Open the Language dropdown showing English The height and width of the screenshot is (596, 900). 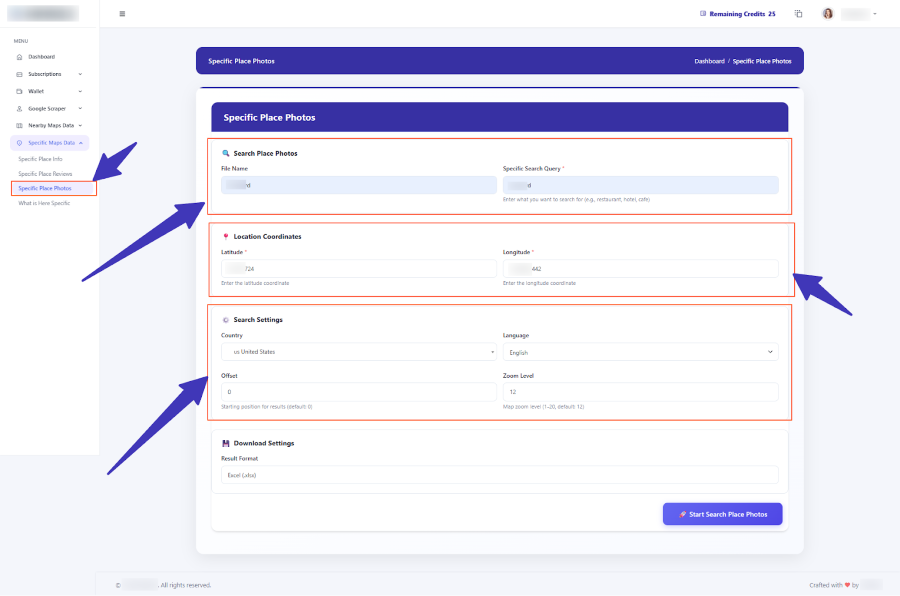[640, 352]
